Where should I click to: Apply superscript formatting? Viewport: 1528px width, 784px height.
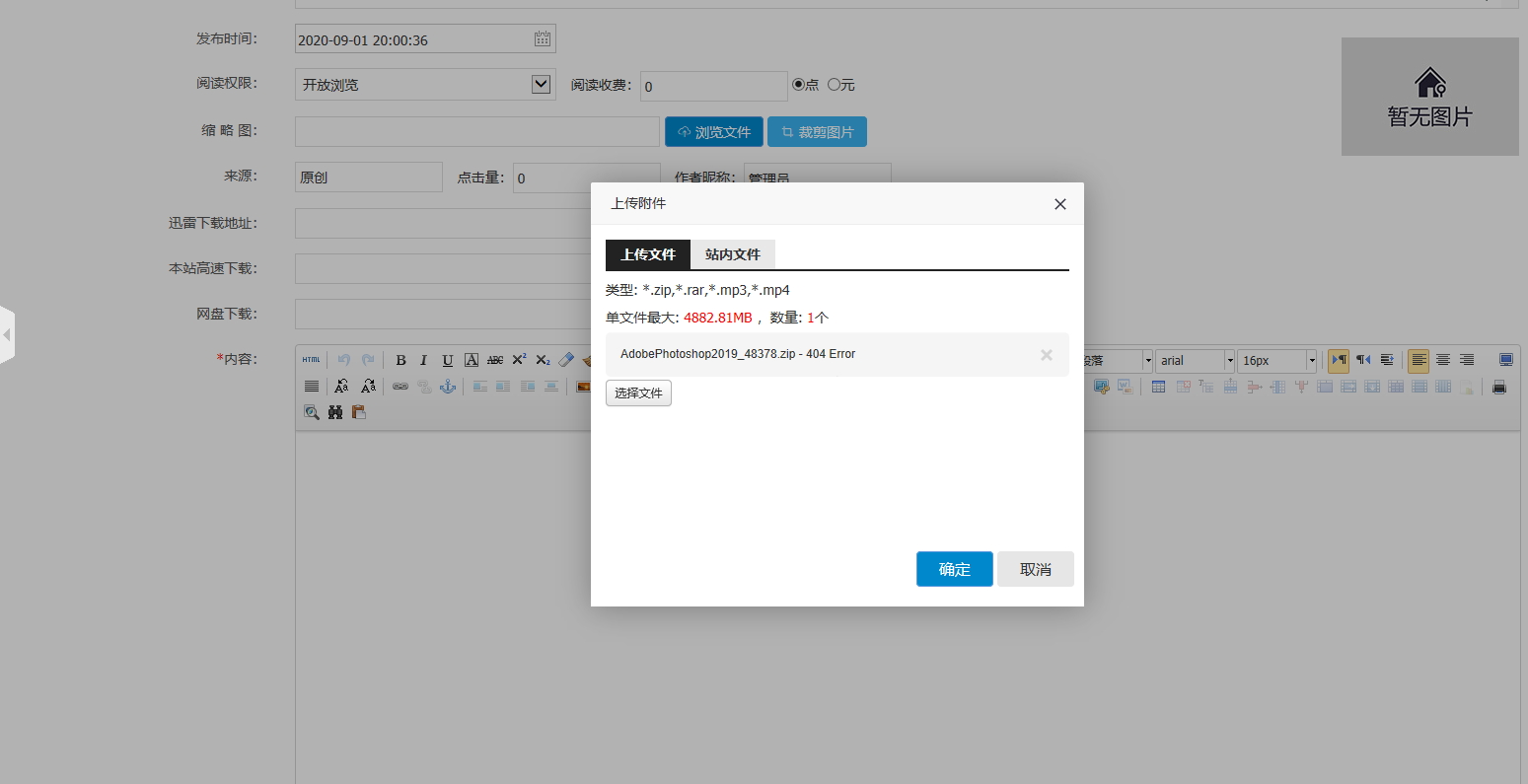point(519,360)
